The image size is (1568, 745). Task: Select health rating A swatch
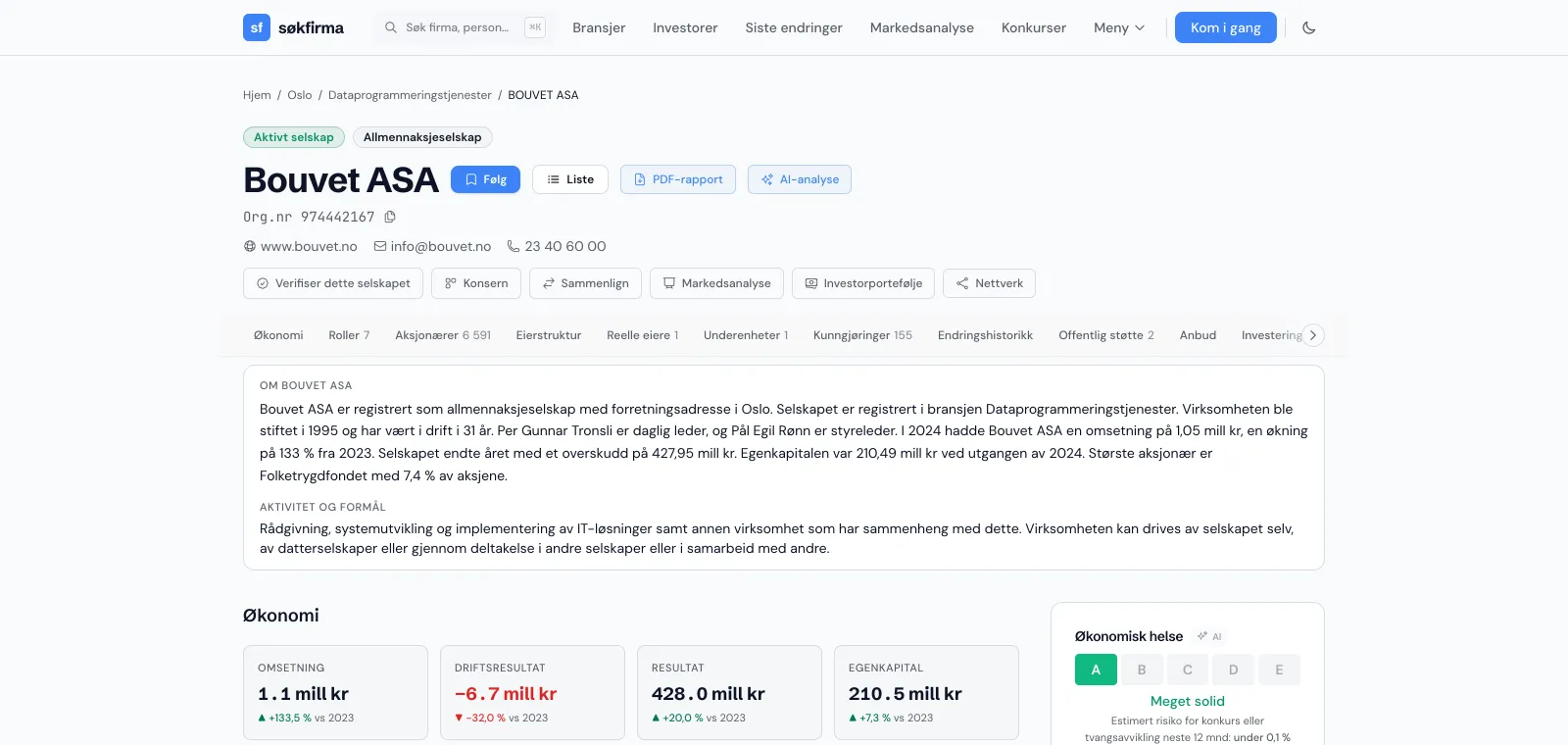click(1096, 670)
